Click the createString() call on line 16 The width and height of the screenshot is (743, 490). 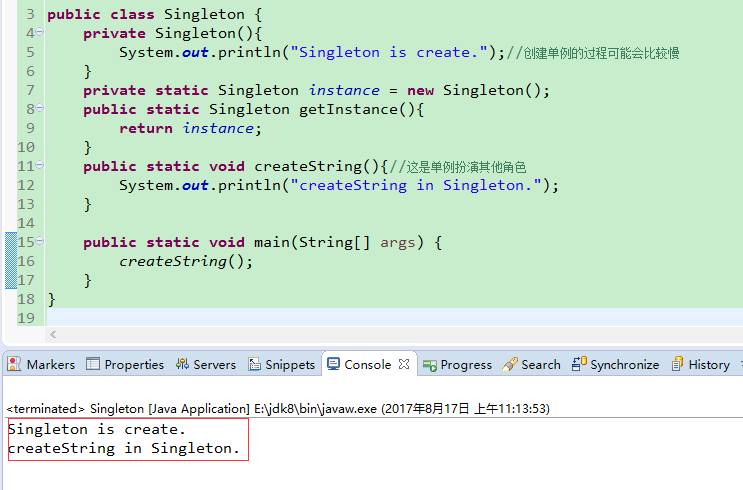(x=185, y=261)
